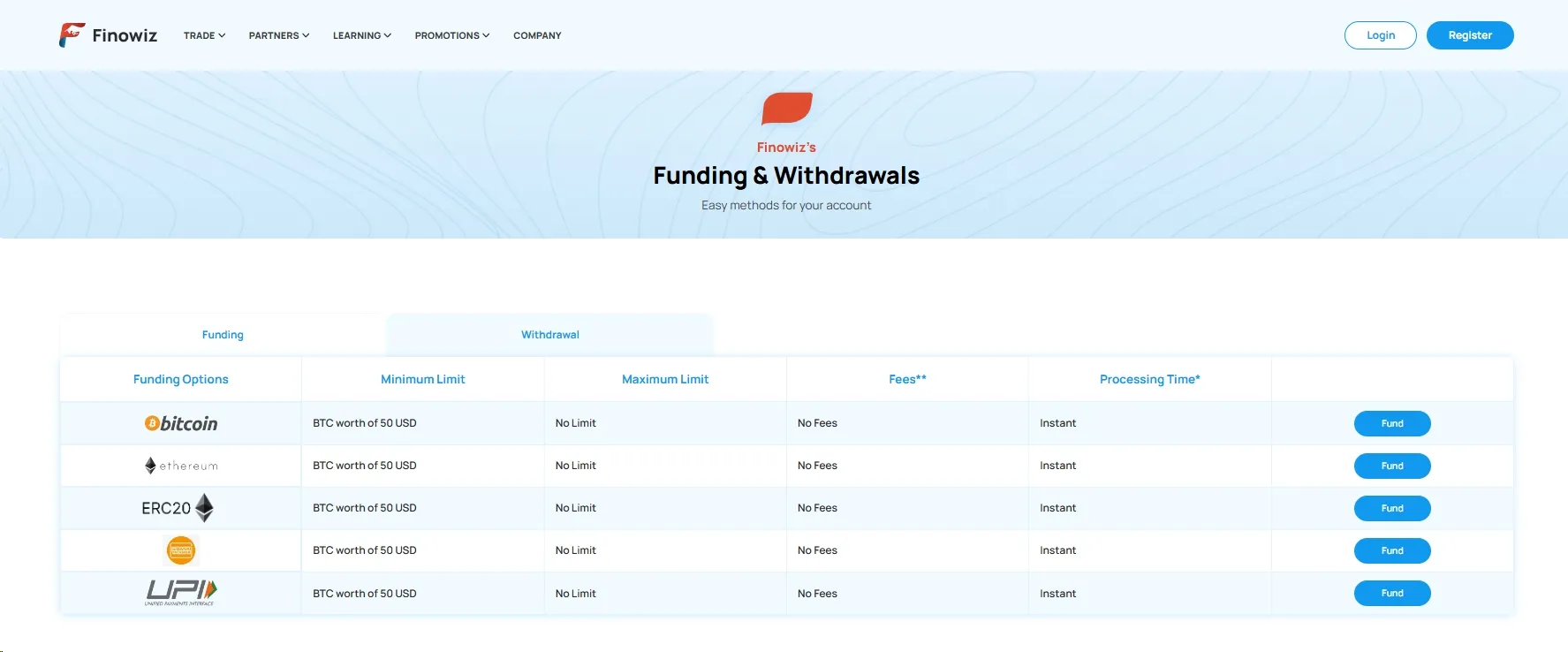Switch to the Funding tab

223,335
